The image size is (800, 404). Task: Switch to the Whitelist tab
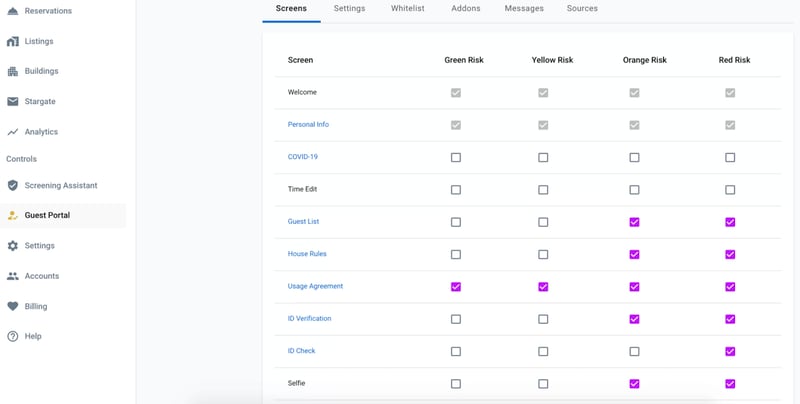[x=408, y=8]
